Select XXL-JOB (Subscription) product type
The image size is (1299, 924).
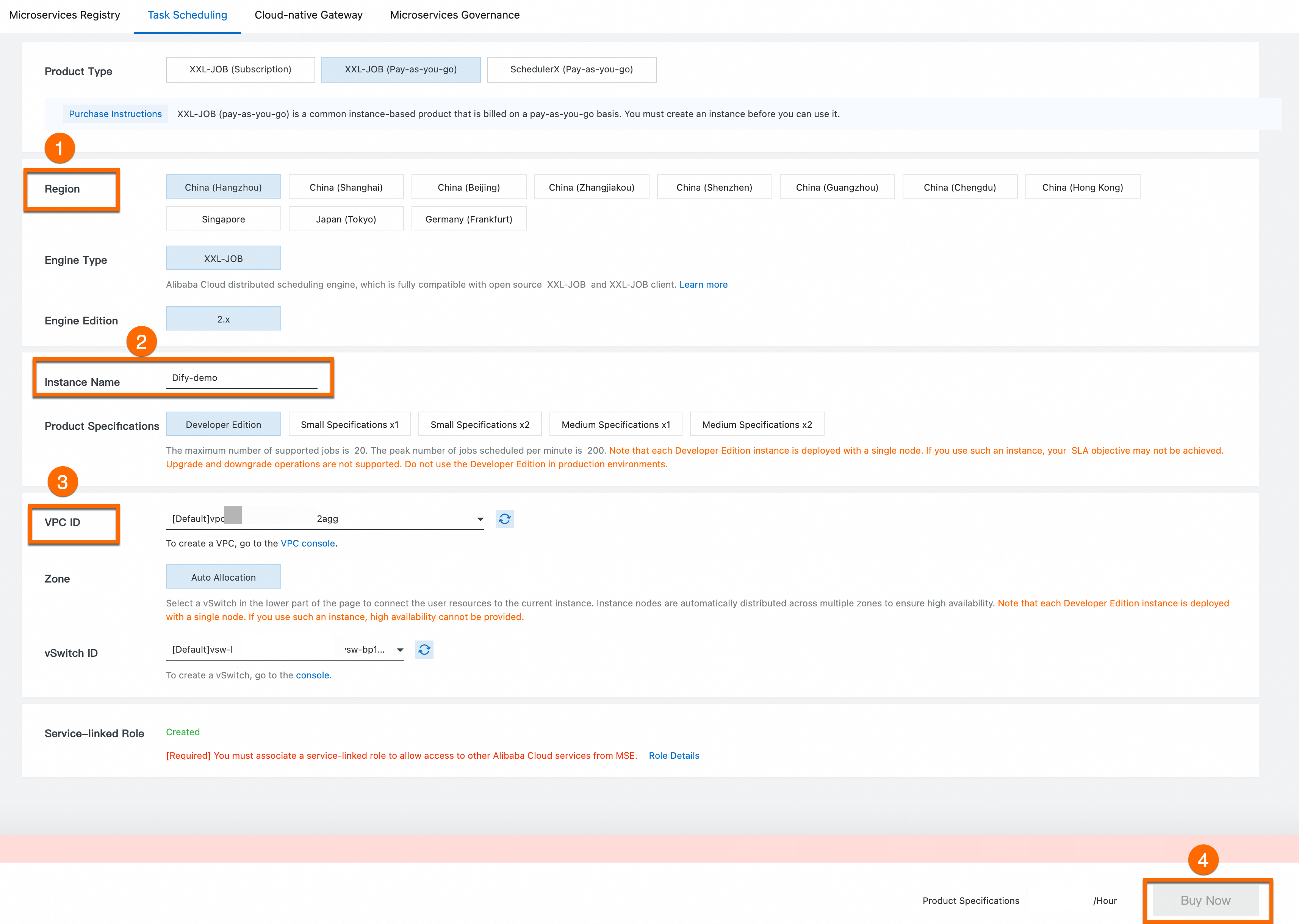tap(240, 69)
